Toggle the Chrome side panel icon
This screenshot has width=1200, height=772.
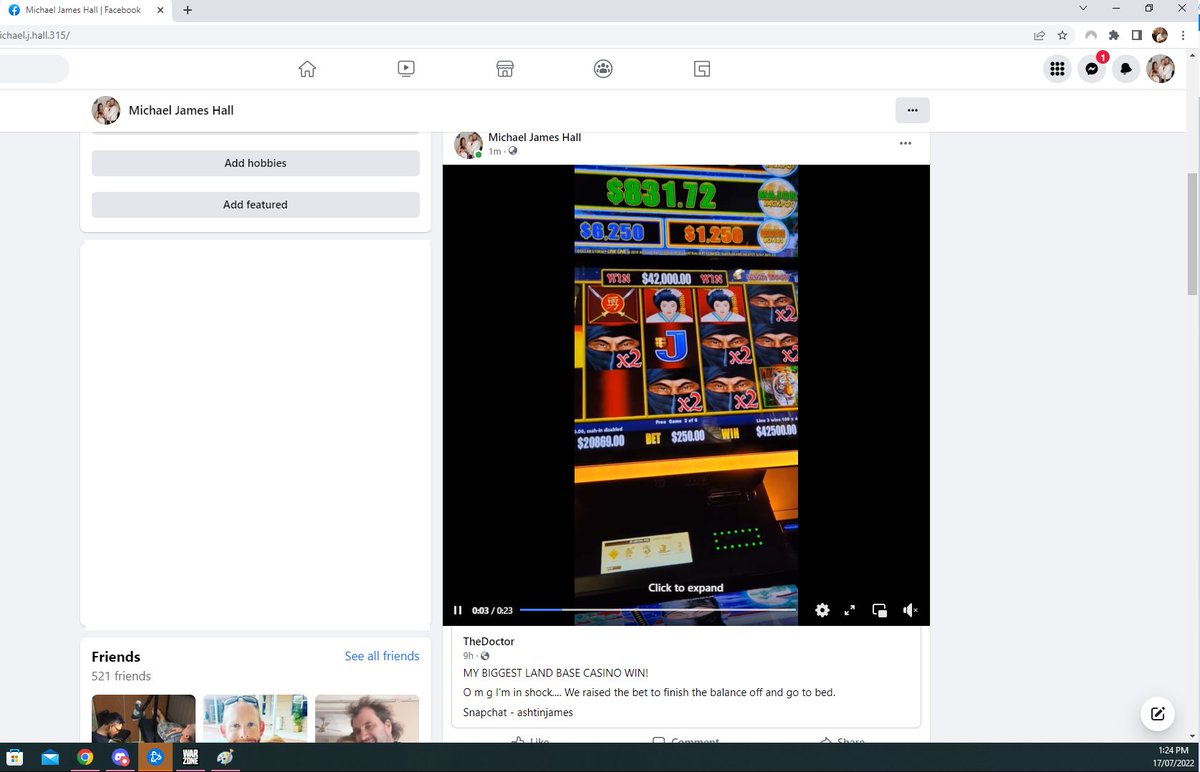coord(1136,35)
